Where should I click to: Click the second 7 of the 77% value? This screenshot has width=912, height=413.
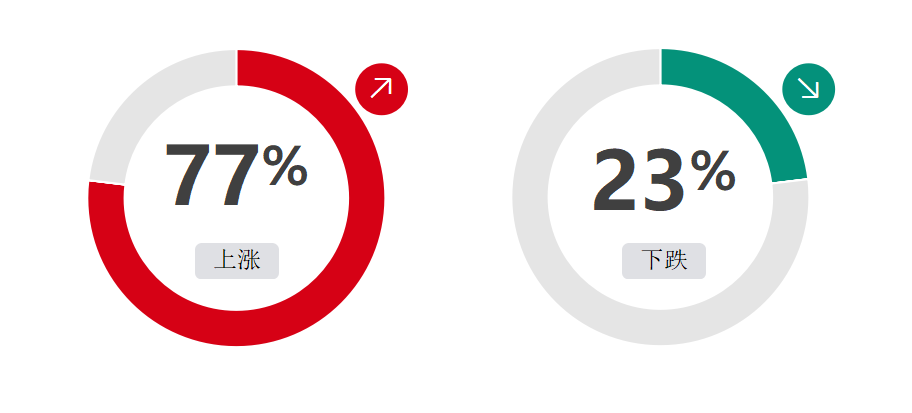click(x=236, y=175)
